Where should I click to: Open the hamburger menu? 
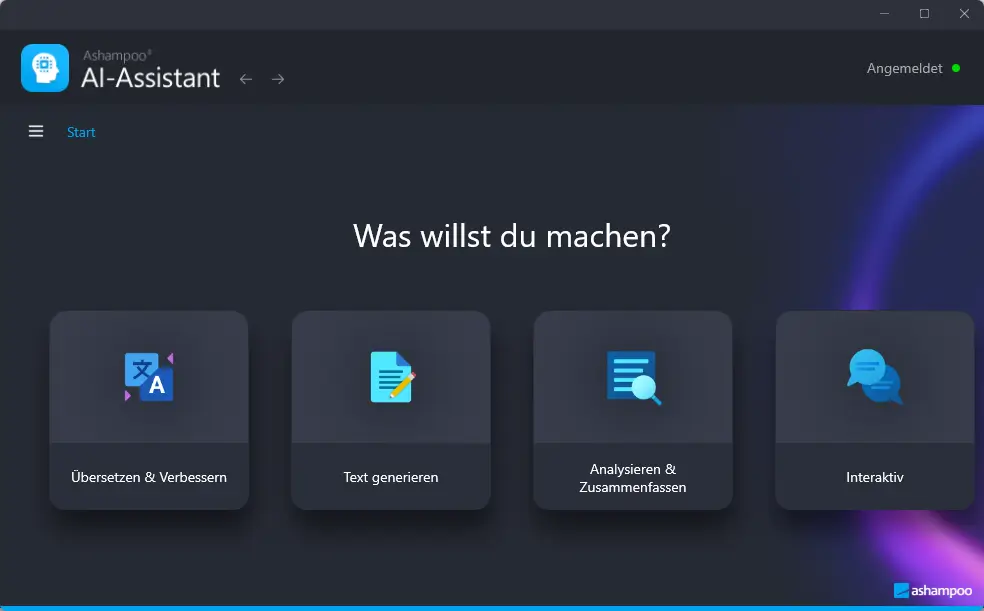point(36,131)
